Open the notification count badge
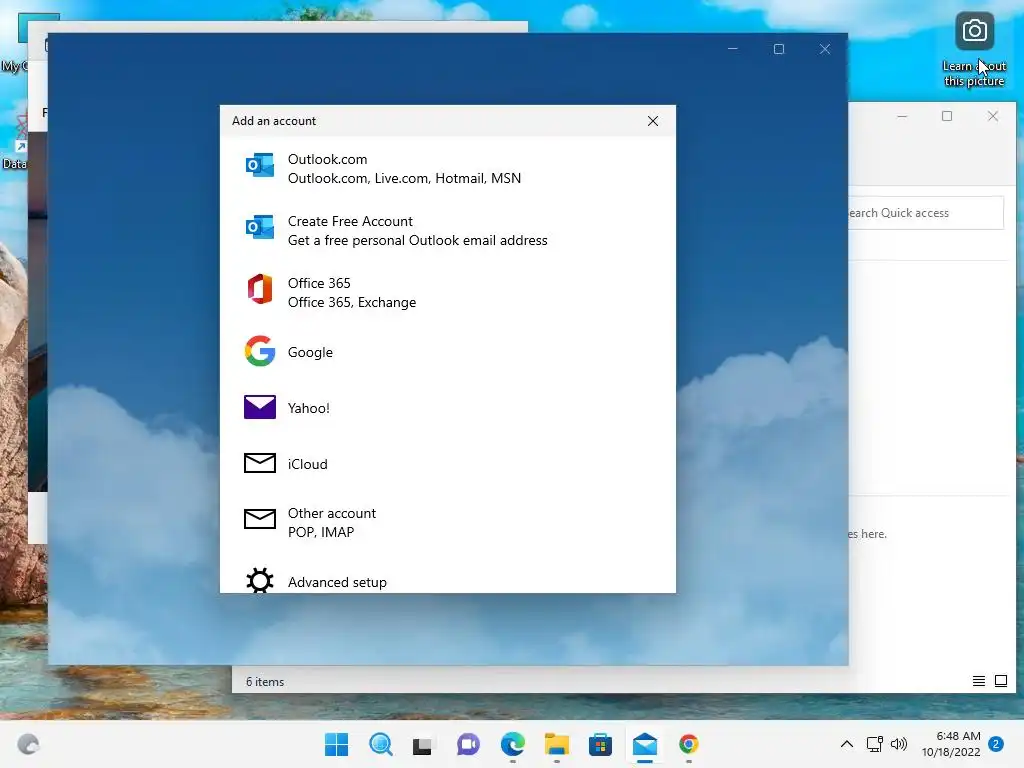The image size is (1024, 768). tap(996, 744)
